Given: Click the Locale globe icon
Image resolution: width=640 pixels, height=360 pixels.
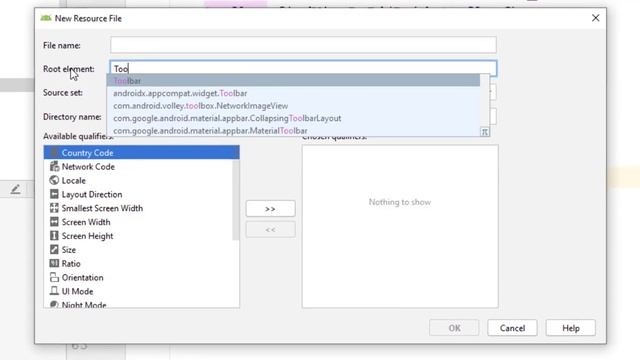Looking at the screenshot, I should click(54, 180).
